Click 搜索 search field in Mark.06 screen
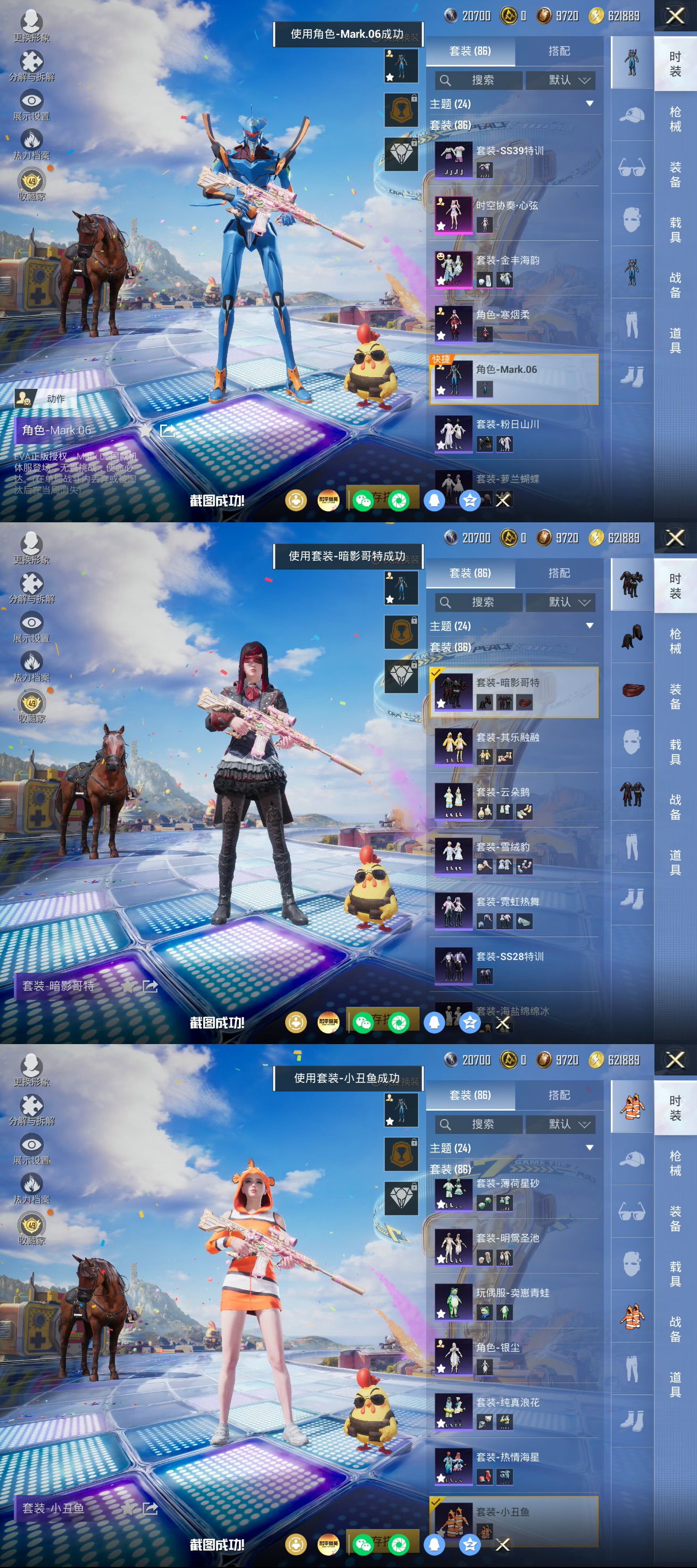697x1568 pixels. [x=479, y=80]
